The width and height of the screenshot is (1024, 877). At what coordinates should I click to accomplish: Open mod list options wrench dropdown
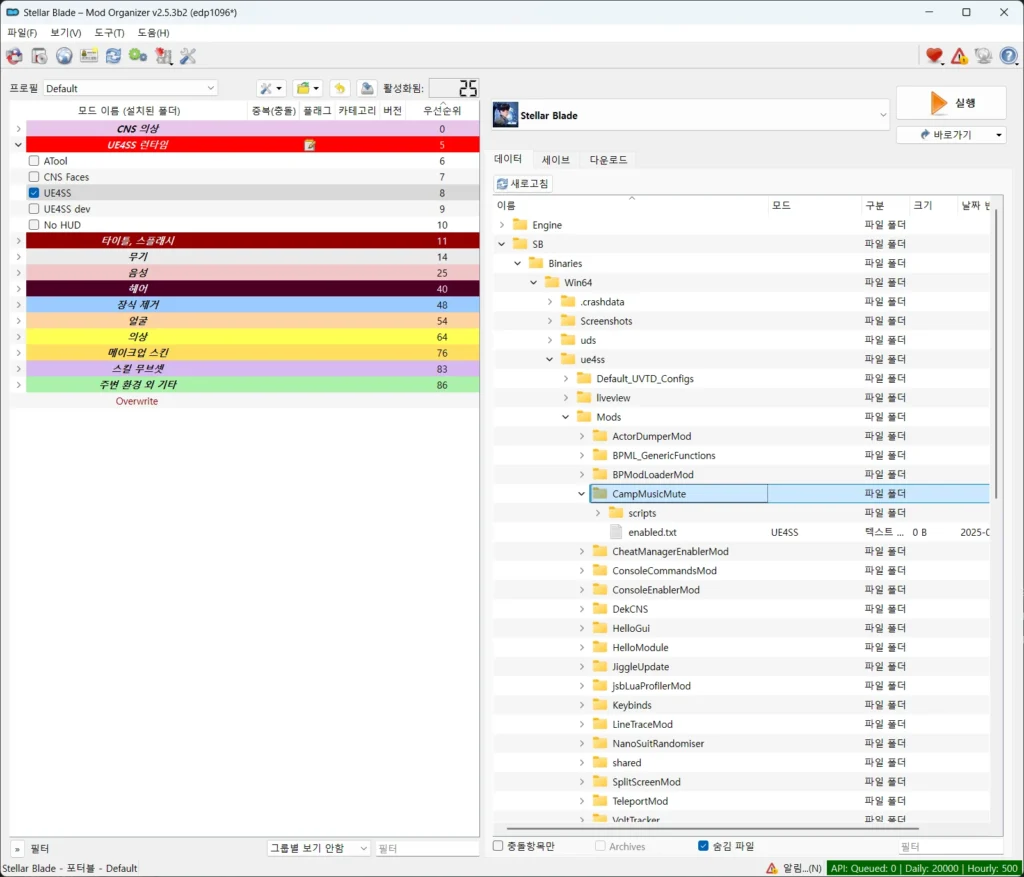pos(271,88)
